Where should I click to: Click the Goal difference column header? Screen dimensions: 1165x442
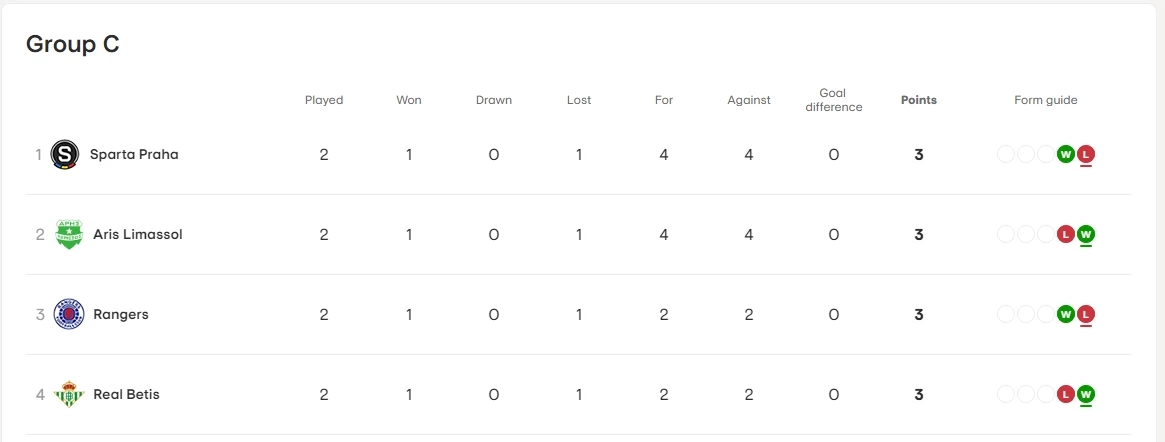833,100
